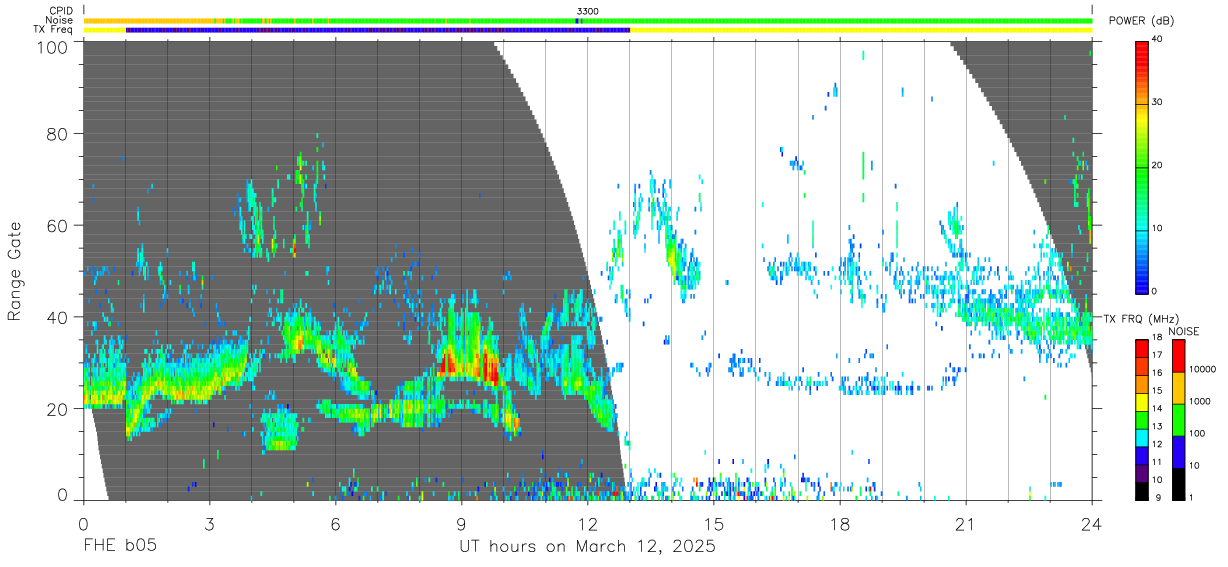Image resolution: width=1228 pixels, height=567 pixels.
Task: Click the red top segment of POWER color bar
Action: (1143, 58)
